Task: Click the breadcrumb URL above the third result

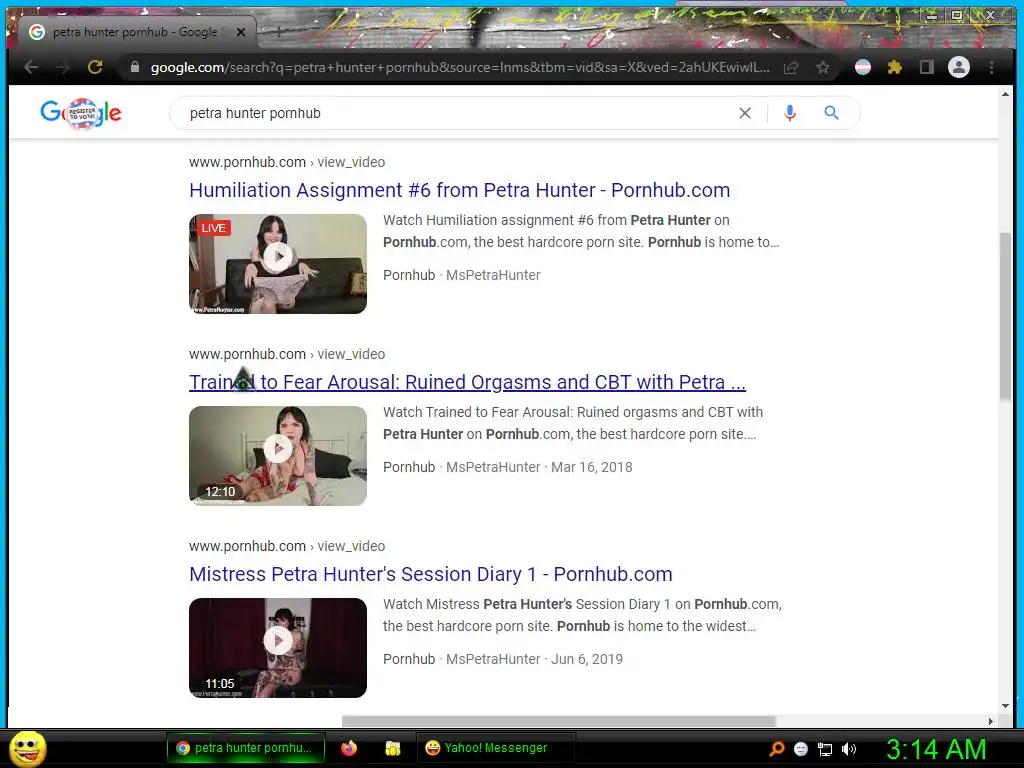Action: tap(287, 546)
